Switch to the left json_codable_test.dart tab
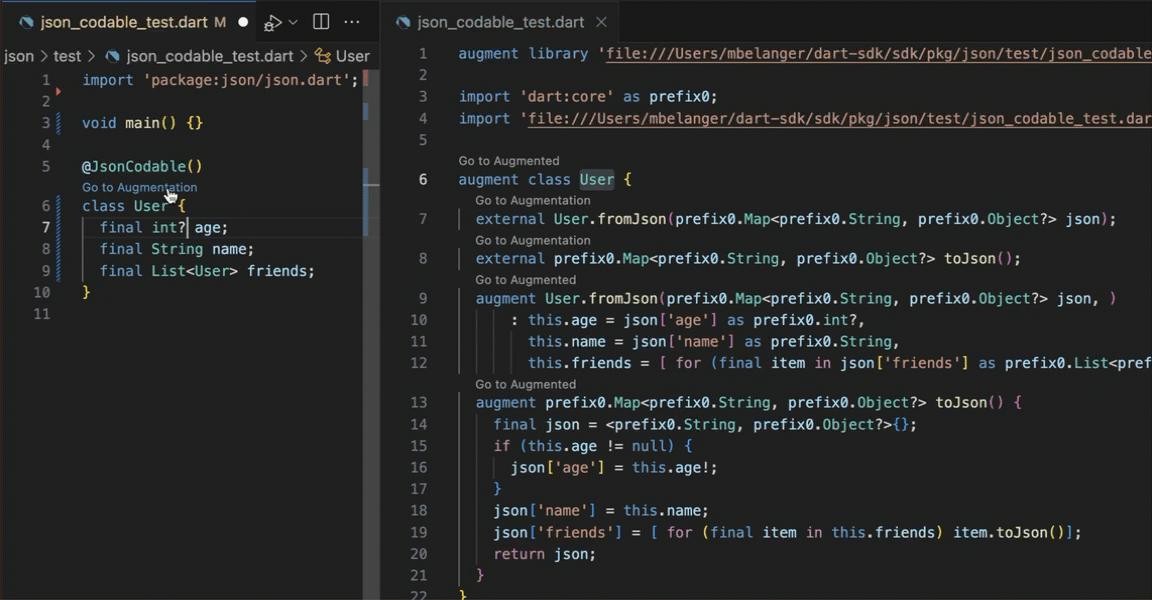 (125, 22)
